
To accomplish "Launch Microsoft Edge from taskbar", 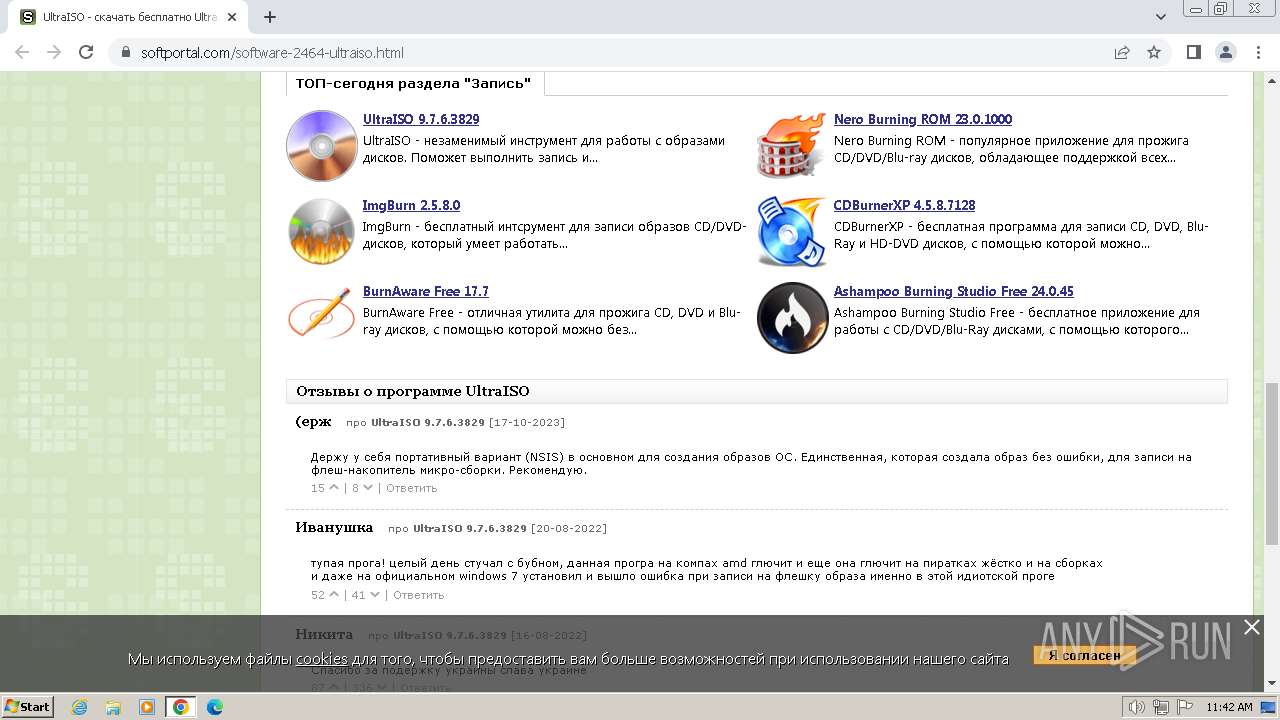I will (215, 707).
